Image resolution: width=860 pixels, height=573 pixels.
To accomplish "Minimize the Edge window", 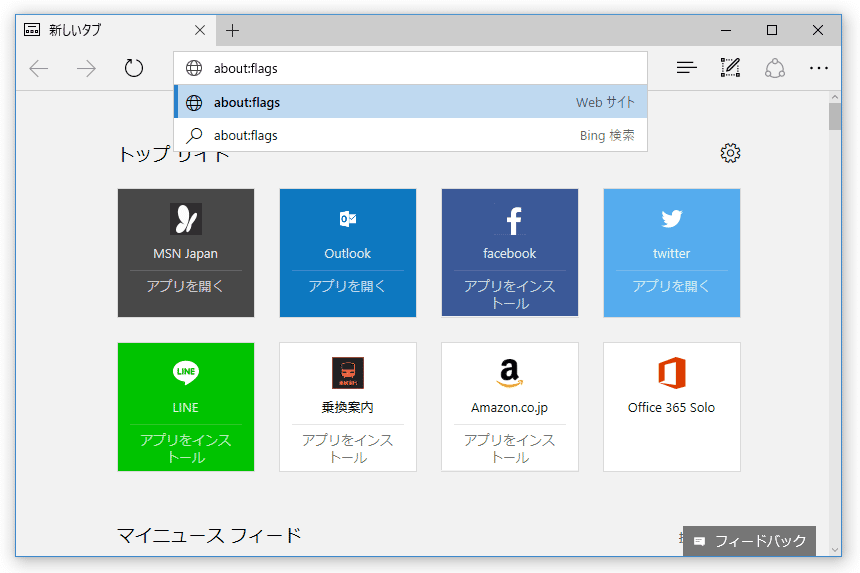I will click(x=726, y=30).
